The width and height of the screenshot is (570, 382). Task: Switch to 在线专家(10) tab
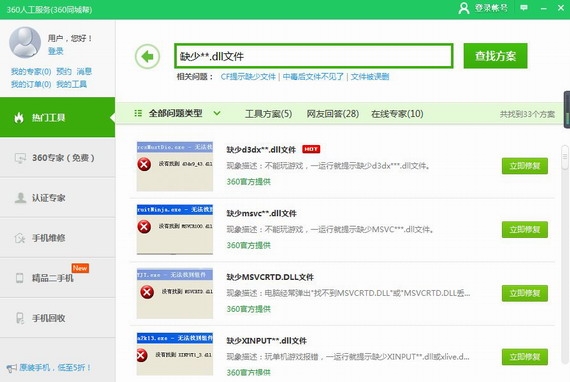[x=397, y=114]
